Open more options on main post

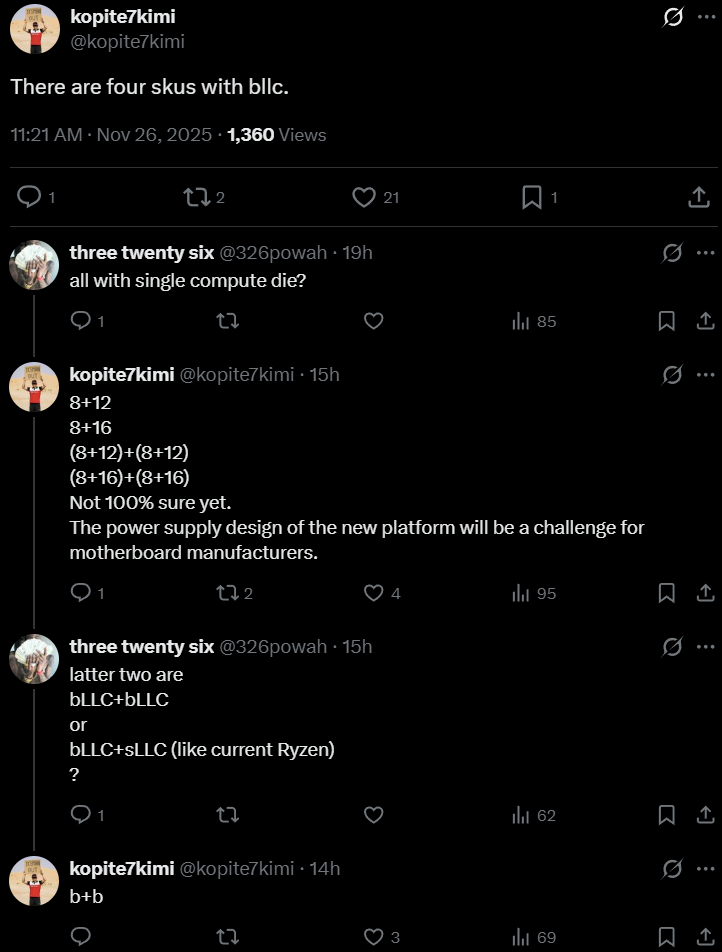[x=705, y=17]
